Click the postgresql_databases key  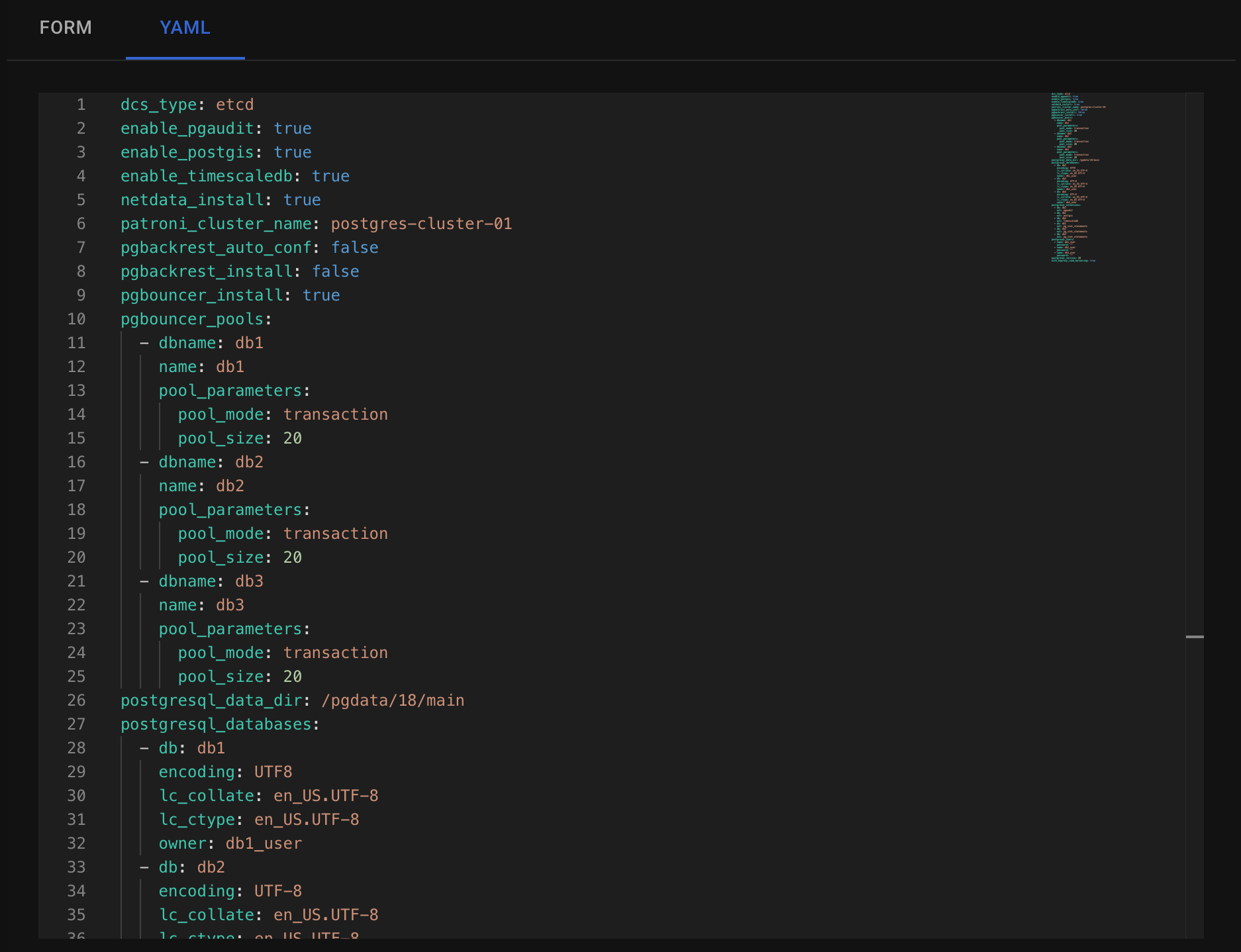point(216,724)
